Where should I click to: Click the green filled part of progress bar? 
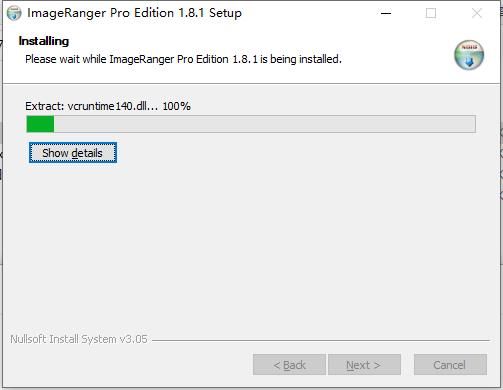(x=40, y=124)
